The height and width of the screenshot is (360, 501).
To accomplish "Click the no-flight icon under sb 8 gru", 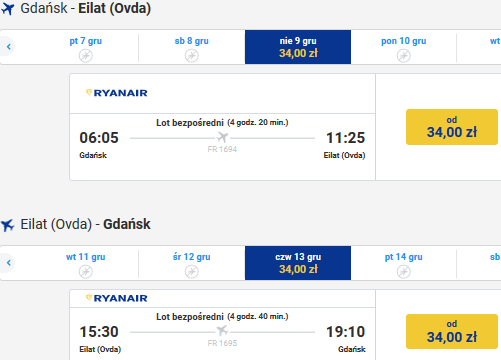I will (192, 55).
